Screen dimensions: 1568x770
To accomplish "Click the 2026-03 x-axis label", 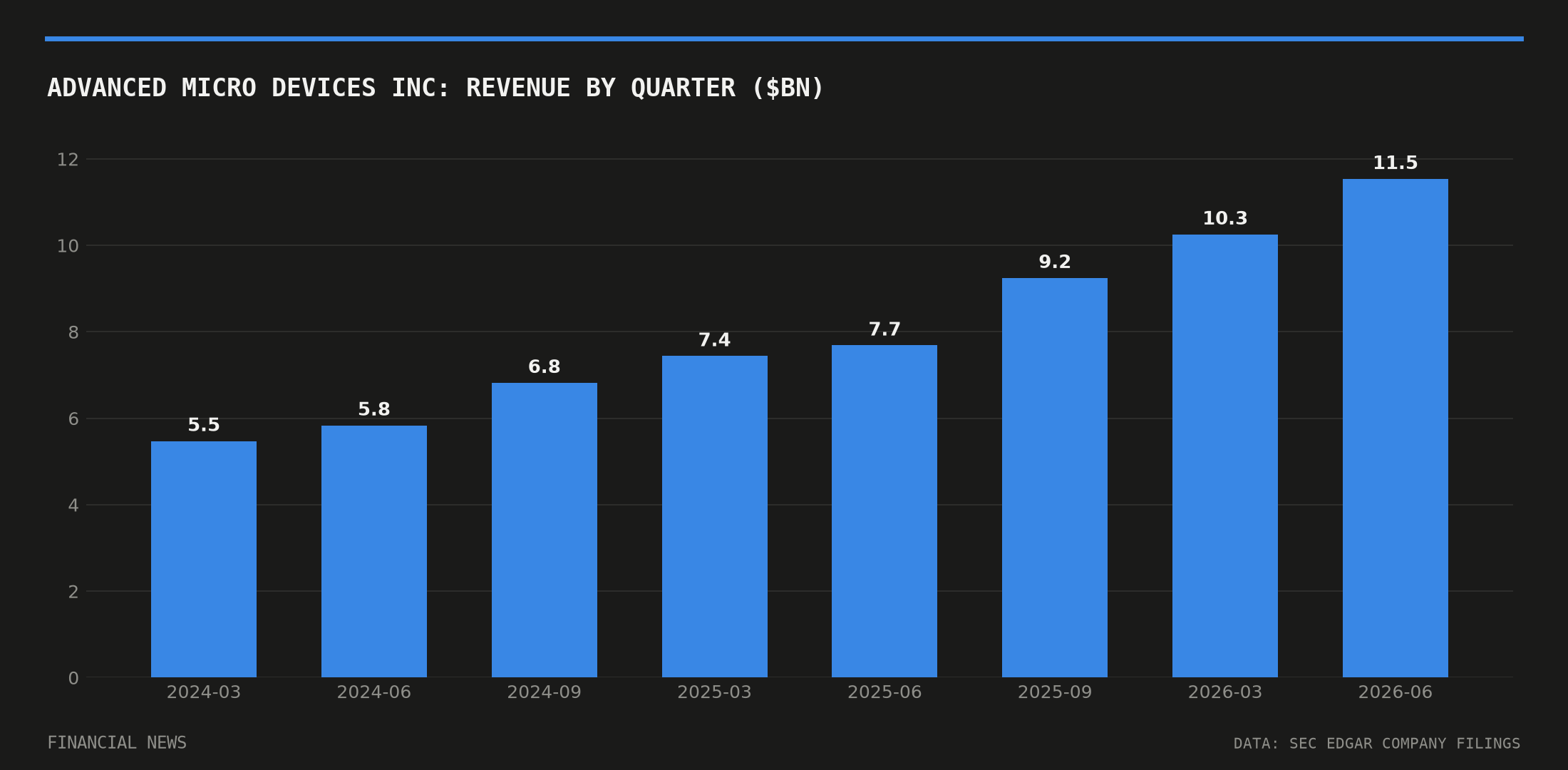I will pyautogui.click(x=1225, y=692).
